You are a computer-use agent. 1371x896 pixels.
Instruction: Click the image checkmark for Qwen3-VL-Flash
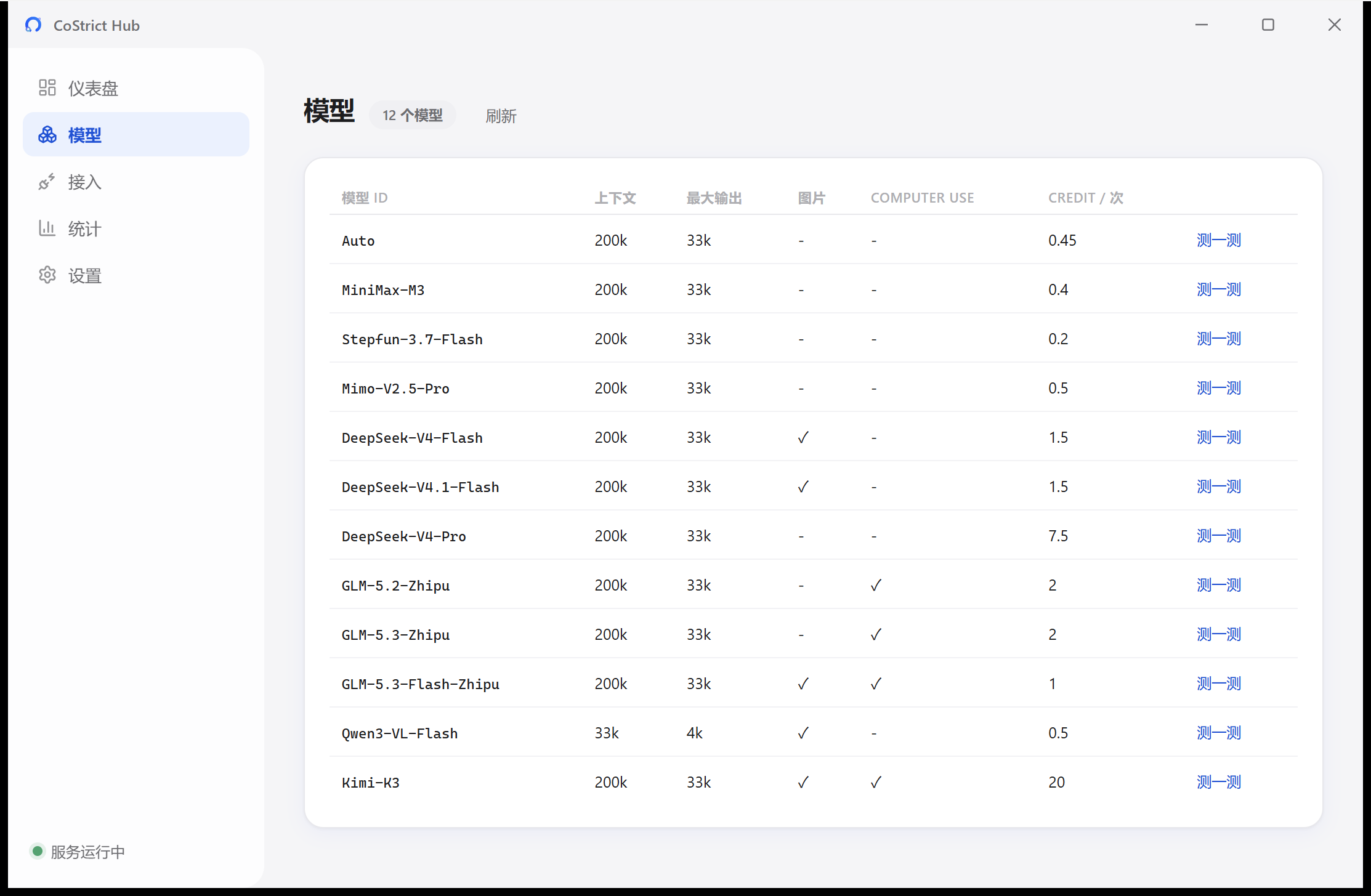pos(803,733)
